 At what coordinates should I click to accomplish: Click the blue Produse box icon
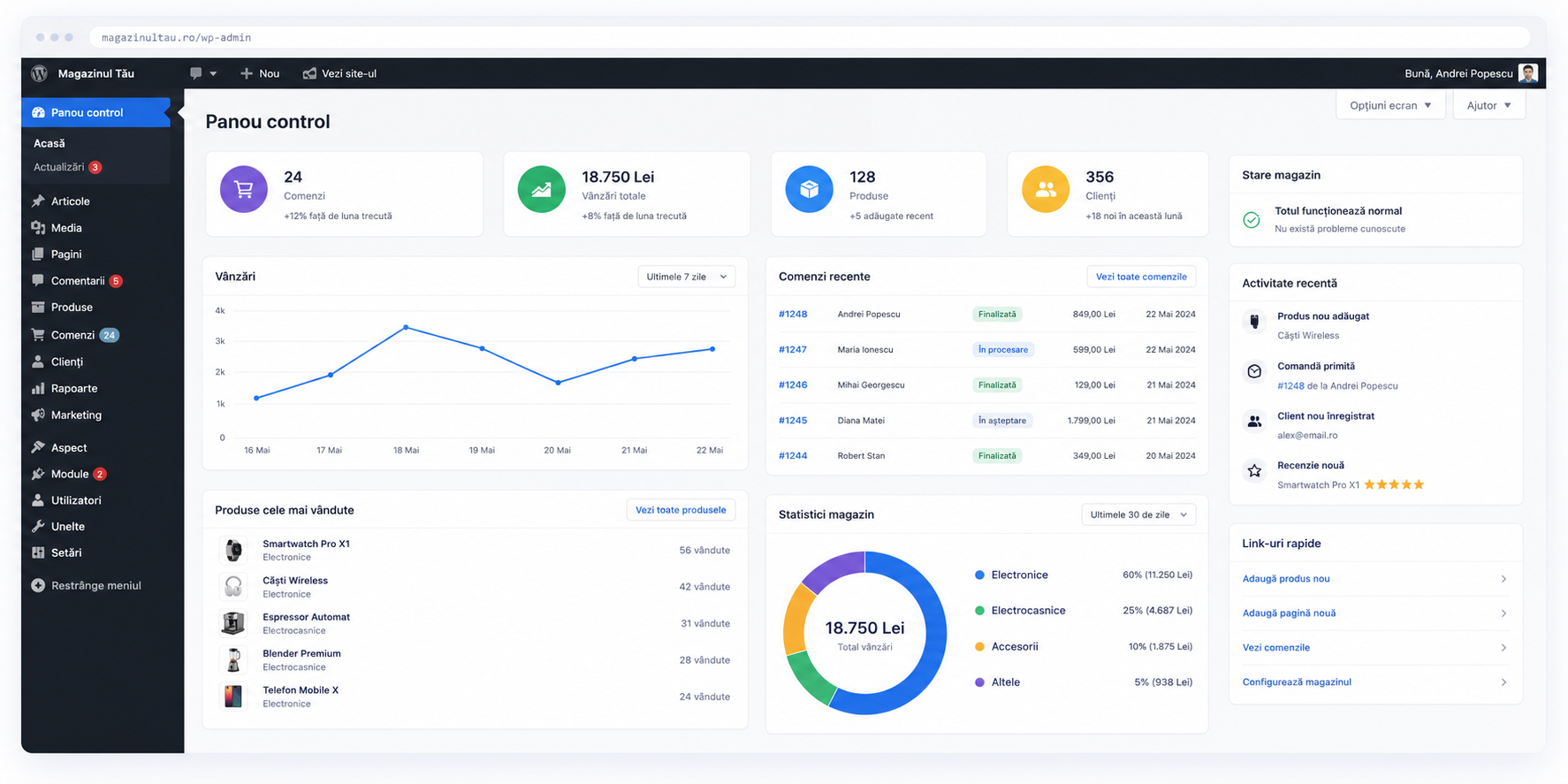pyautogui.click(x=810, y=189)
